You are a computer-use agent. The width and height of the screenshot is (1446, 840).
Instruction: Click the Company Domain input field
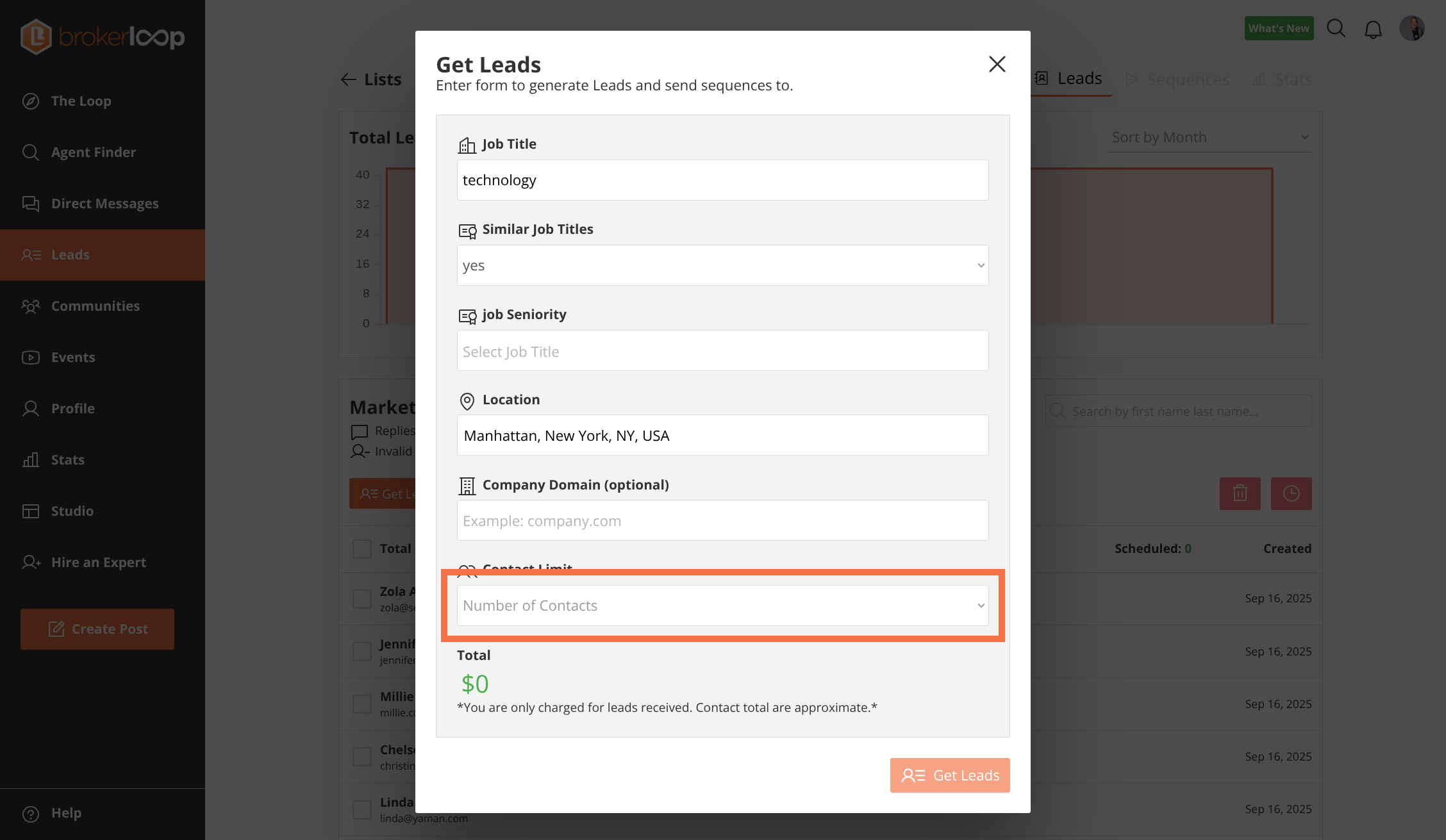point(722,520)
